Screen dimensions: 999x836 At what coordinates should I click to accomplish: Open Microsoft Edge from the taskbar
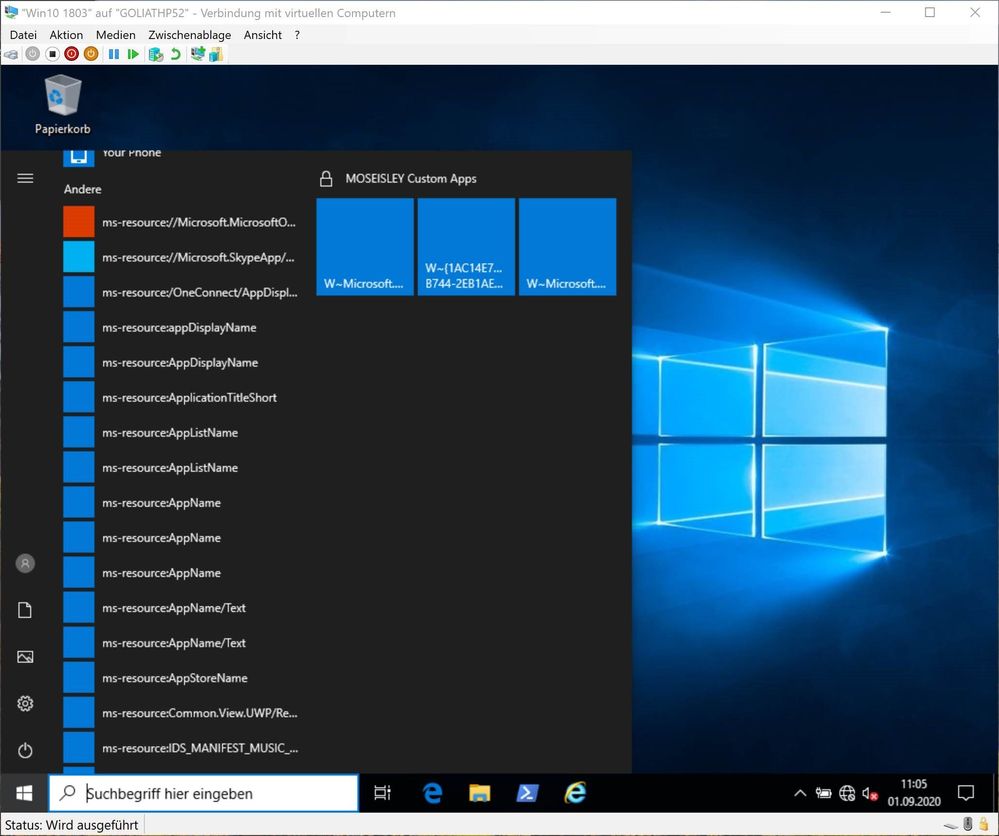[x=432, y=793]
